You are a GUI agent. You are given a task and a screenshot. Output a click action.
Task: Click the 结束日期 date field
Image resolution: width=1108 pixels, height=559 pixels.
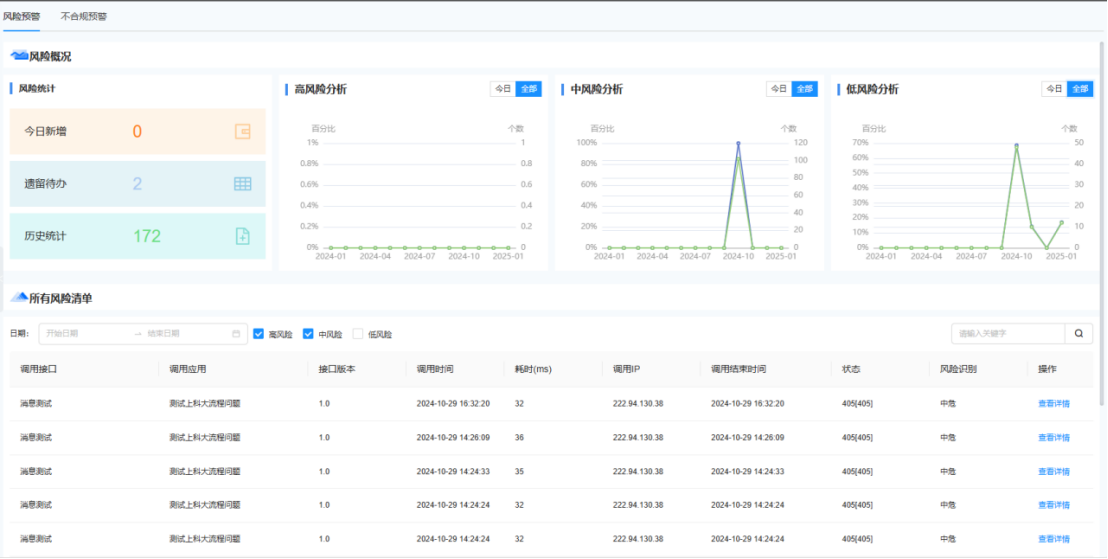click(x=185, y=334)
